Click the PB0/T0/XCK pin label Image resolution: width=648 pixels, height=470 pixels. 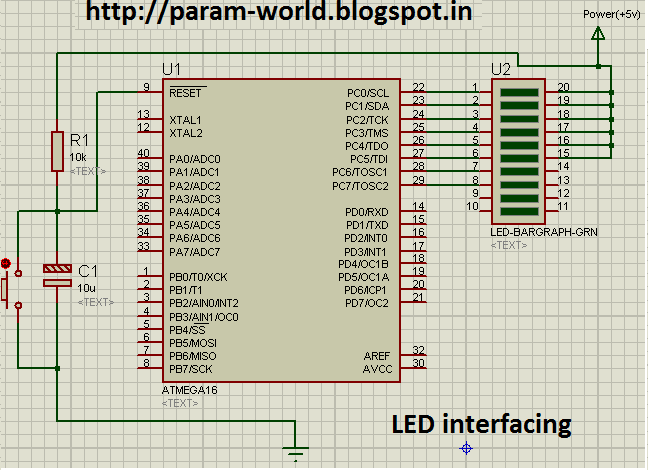tap(198, 277)
